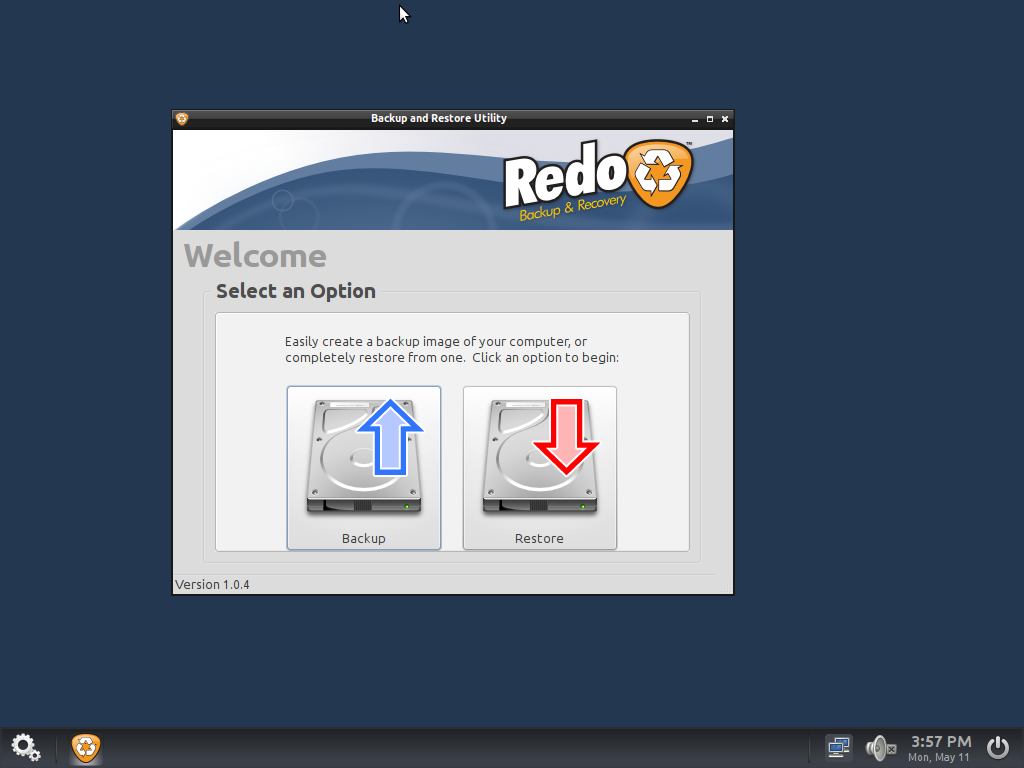1024x768 pixels.
Task: Maximize the Backup and Restore Utility window
Action: point(710,119)
